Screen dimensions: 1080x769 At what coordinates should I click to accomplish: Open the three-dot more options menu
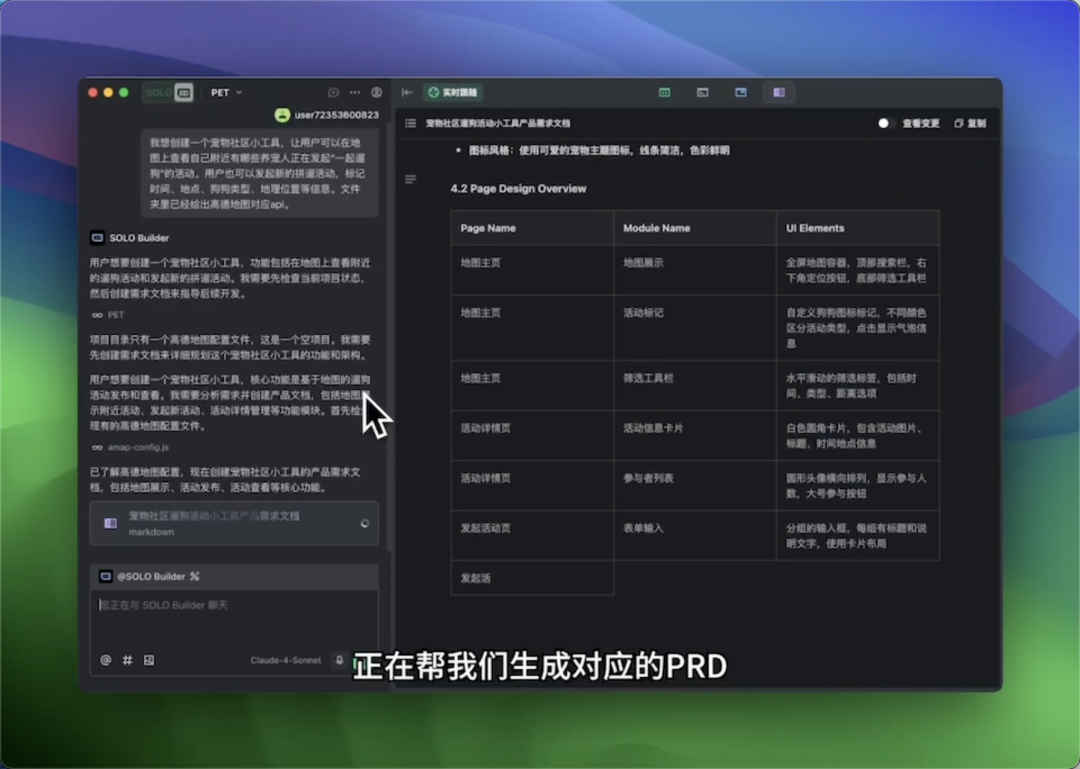pyautogui.click(x=355, y=92)
